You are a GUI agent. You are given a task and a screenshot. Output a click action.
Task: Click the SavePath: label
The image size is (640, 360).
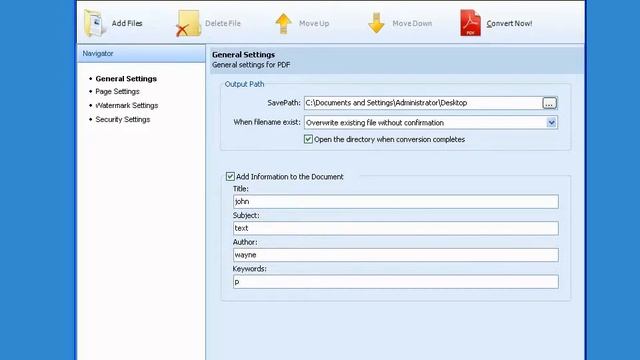pyautogui.click(x=284, y=103)
